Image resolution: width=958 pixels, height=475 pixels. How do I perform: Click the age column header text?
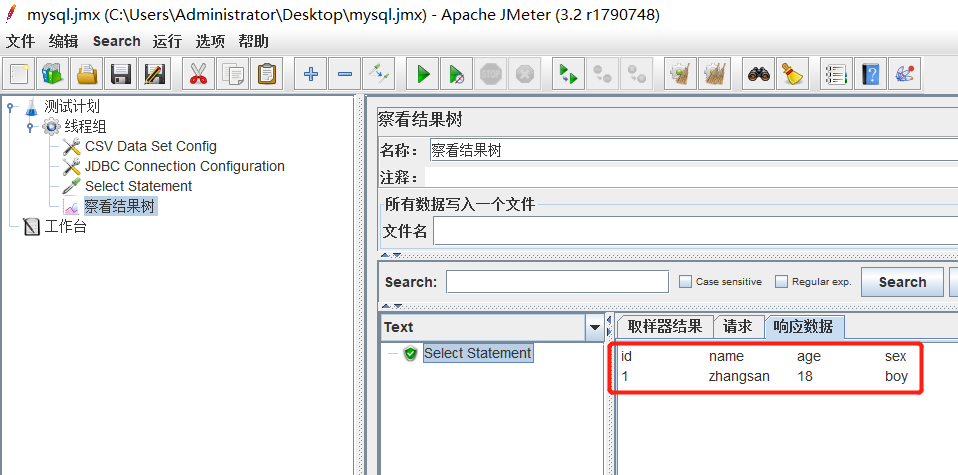coord(808,356)
